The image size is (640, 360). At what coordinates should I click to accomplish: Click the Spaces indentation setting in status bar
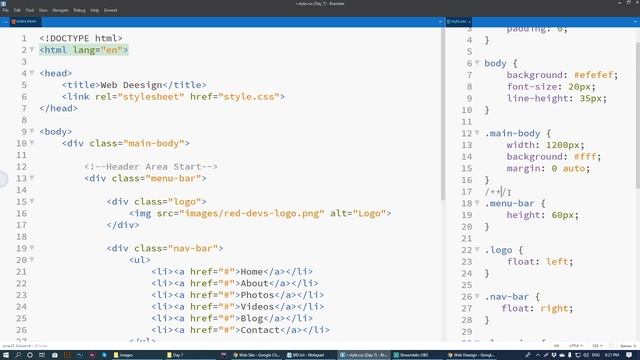click(x=627, y=346)
